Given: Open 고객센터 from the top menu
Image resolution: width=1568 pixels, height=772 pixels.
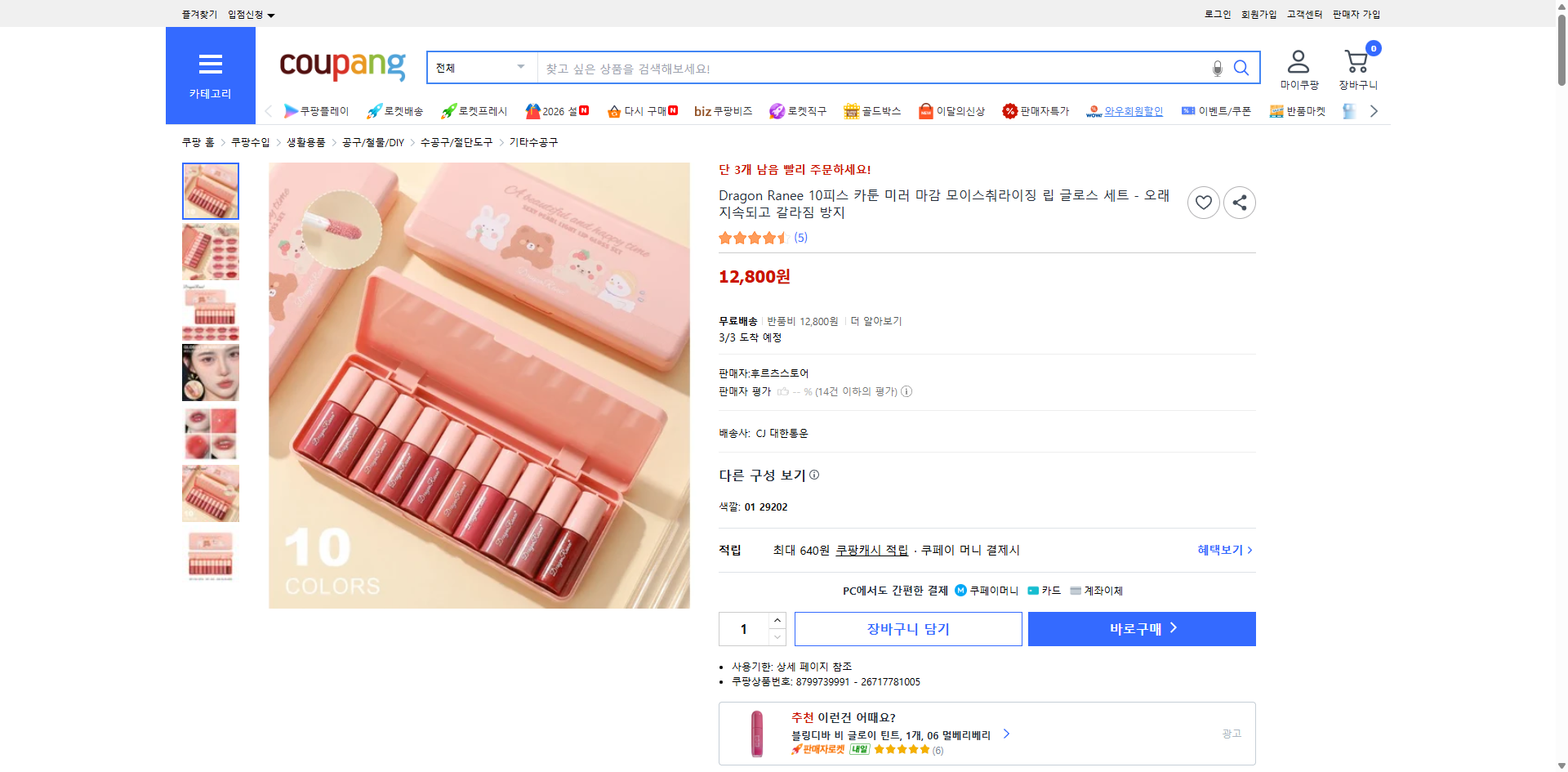Looking at the screenshot, I should pos(1303,14).
